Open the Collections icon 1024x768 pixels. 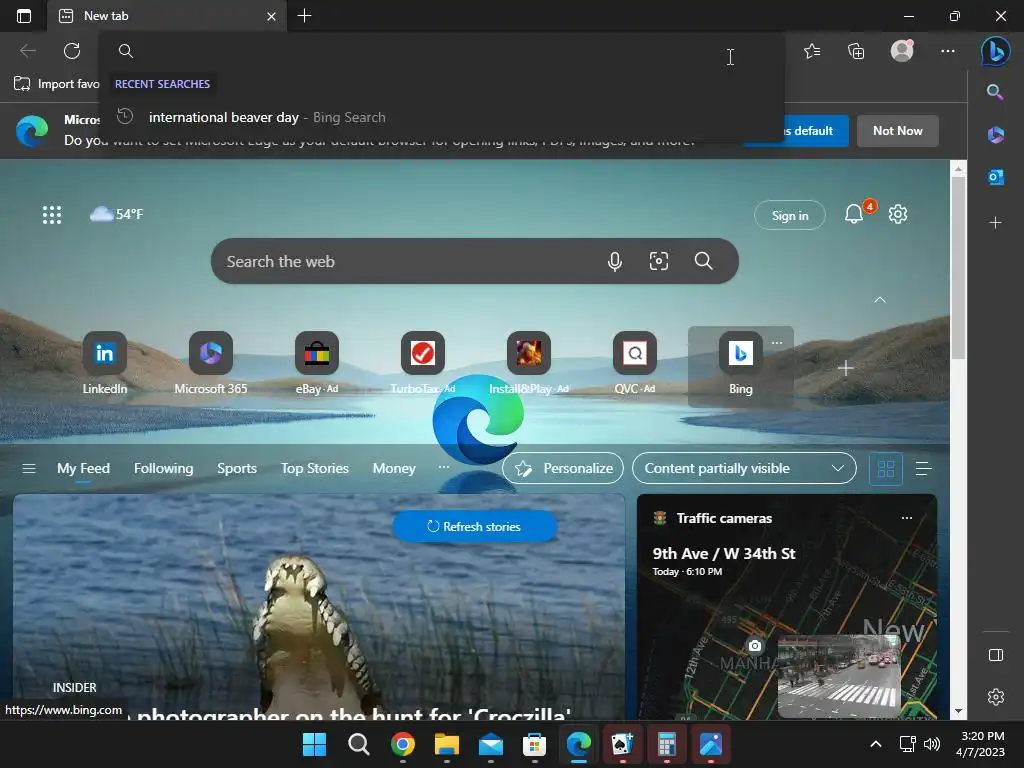(x=856, y=51)
